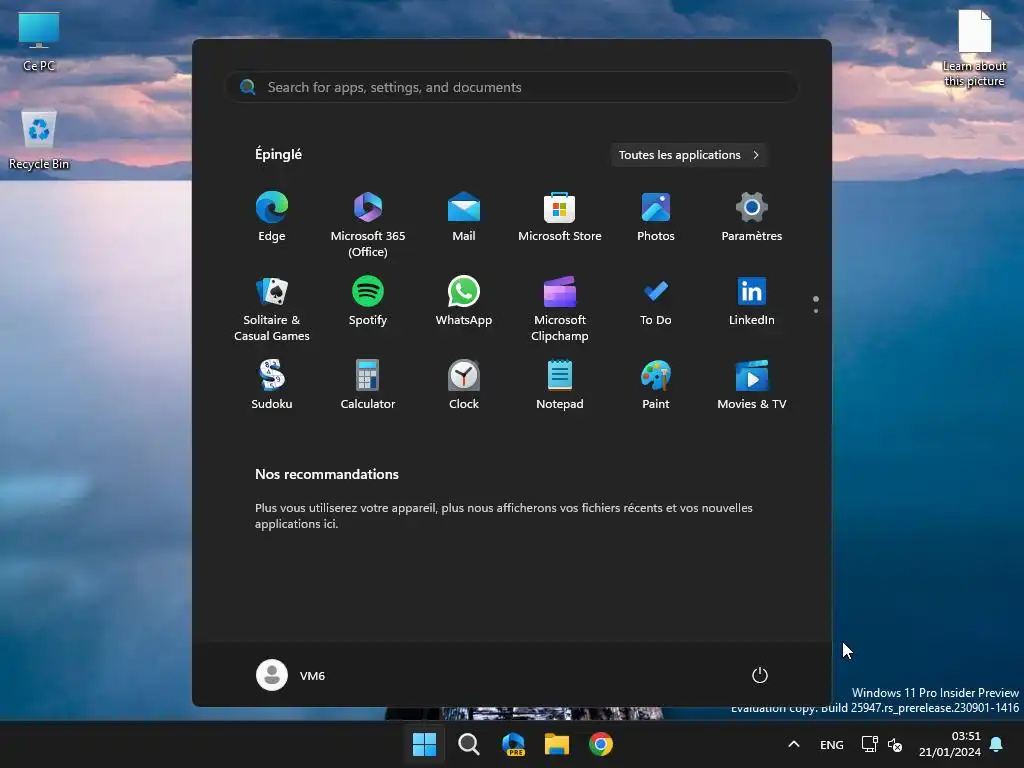
Task: Open the power options button
Action: (760, 675)
